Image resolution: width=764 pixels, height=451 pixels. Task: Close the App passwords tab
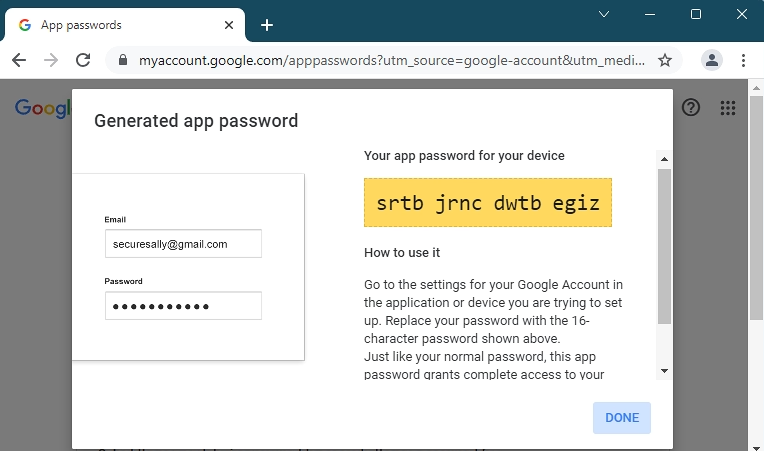coord(229,25)
